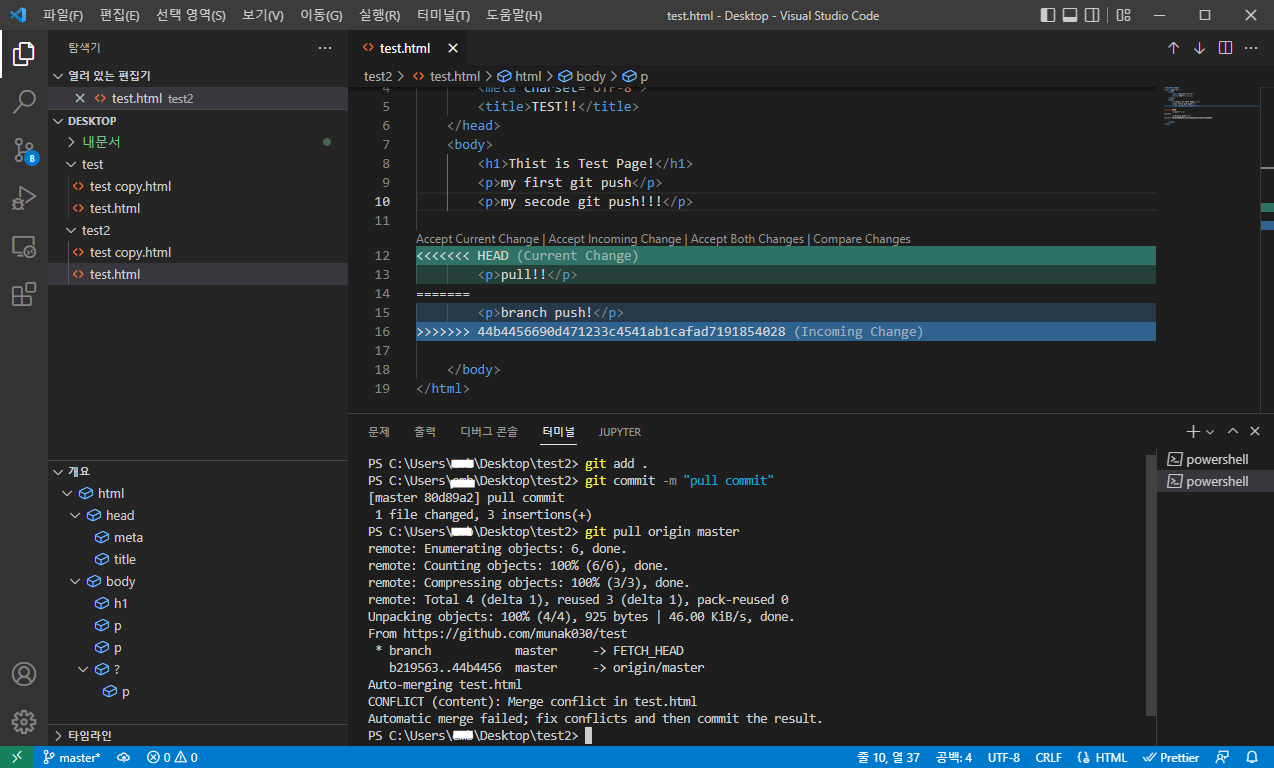Collapse the body node in outline
1274x768 pixels.
tap(76, 581)
